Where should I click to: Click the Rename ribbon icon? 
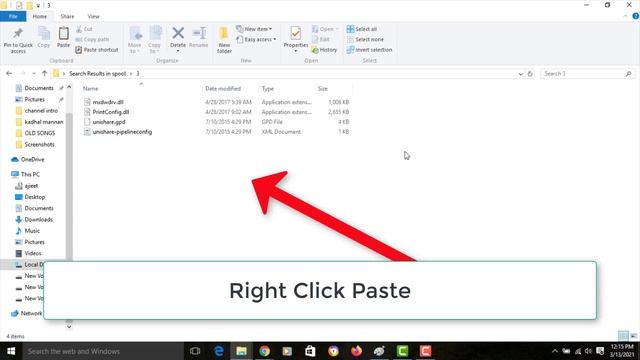click(199, 38)
